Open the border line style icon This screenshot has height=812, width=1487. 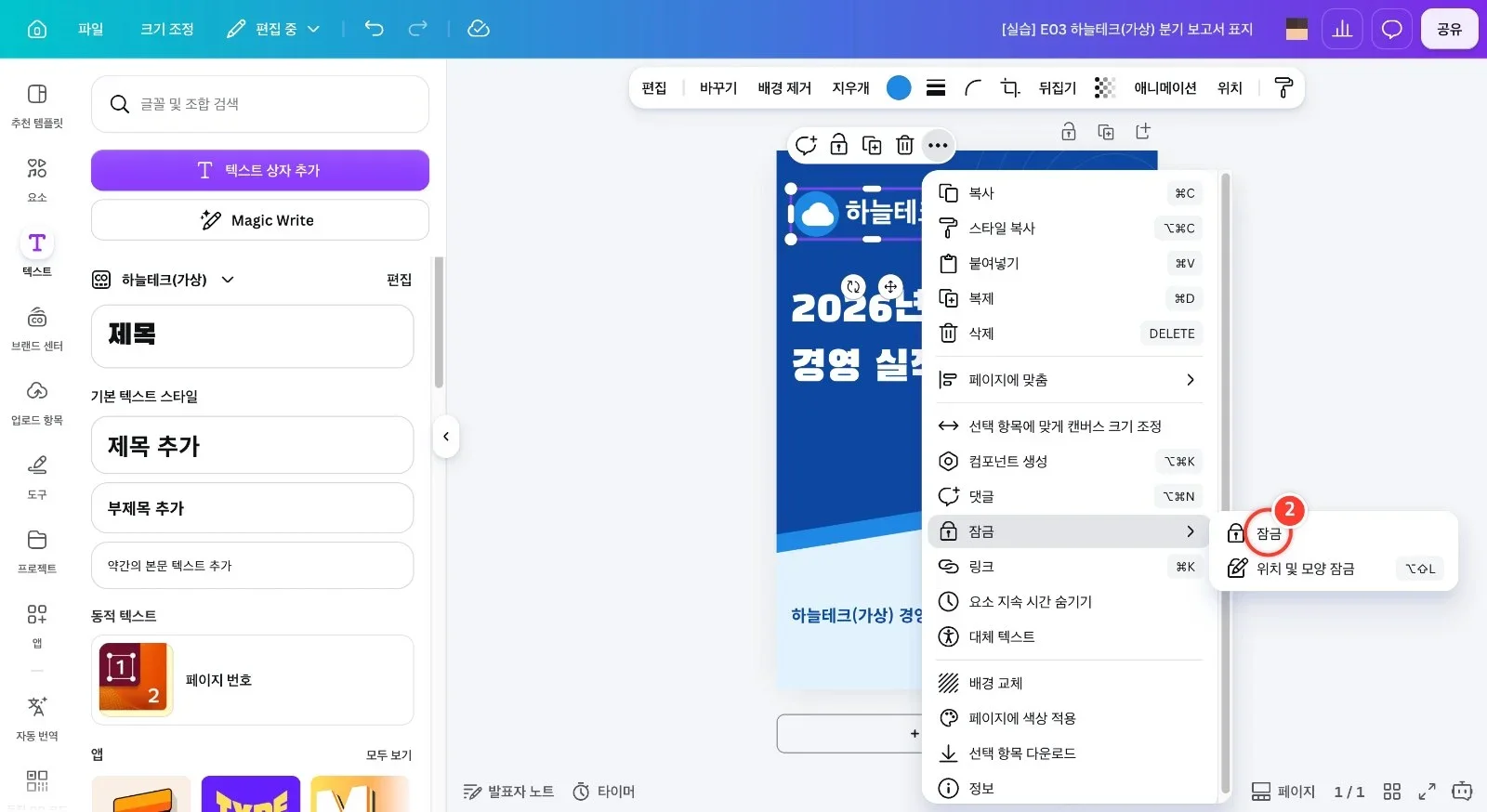(936, 87)
